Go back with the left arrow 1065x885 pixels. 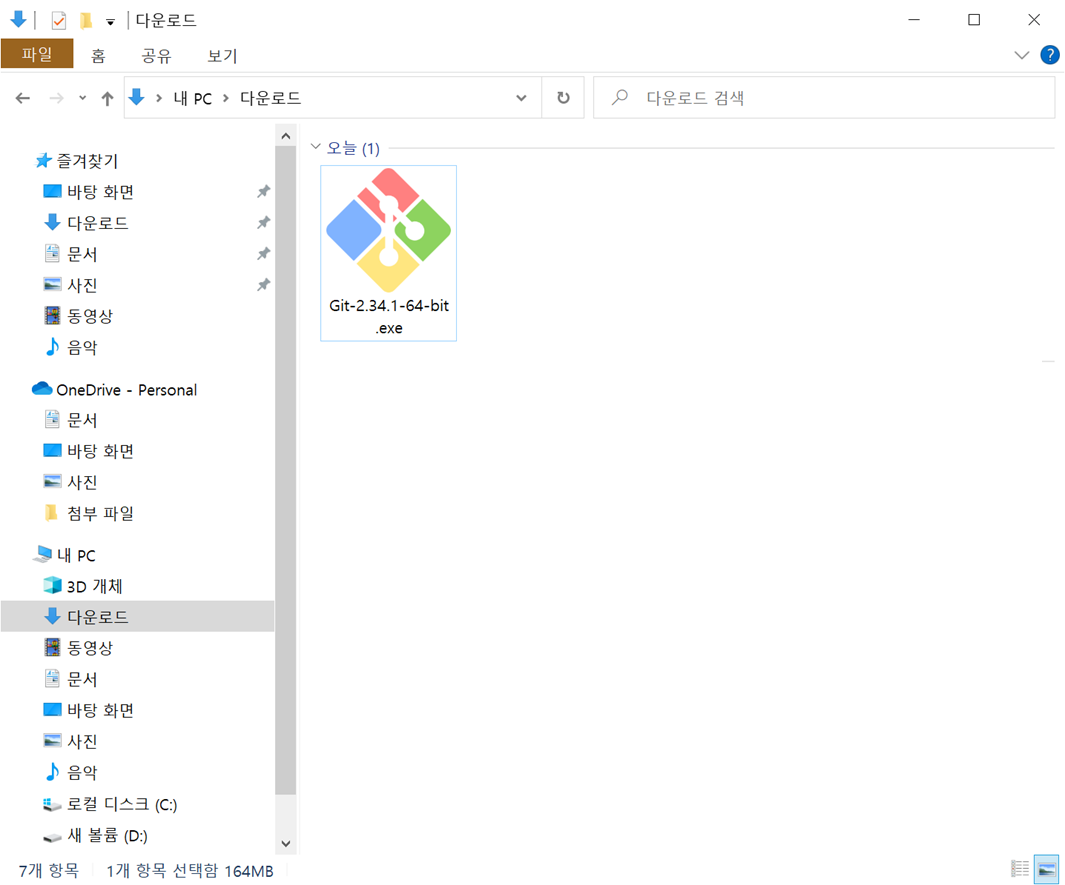tap(23, 98)
